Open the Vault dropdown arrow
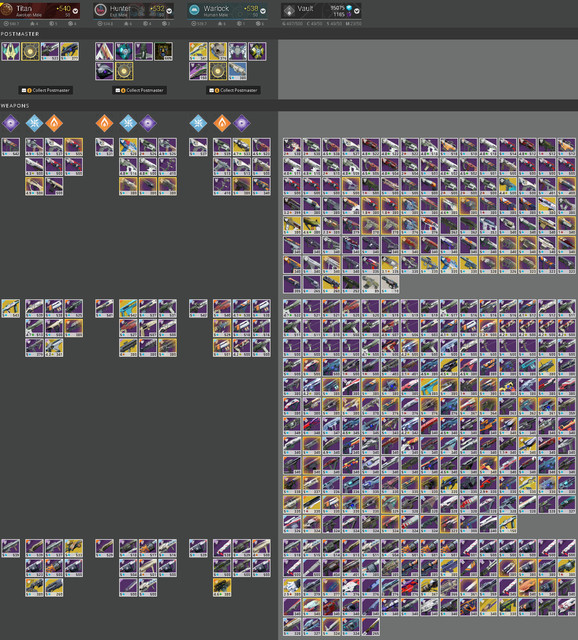This screenshot has width=578, height=640. (357, 11)
